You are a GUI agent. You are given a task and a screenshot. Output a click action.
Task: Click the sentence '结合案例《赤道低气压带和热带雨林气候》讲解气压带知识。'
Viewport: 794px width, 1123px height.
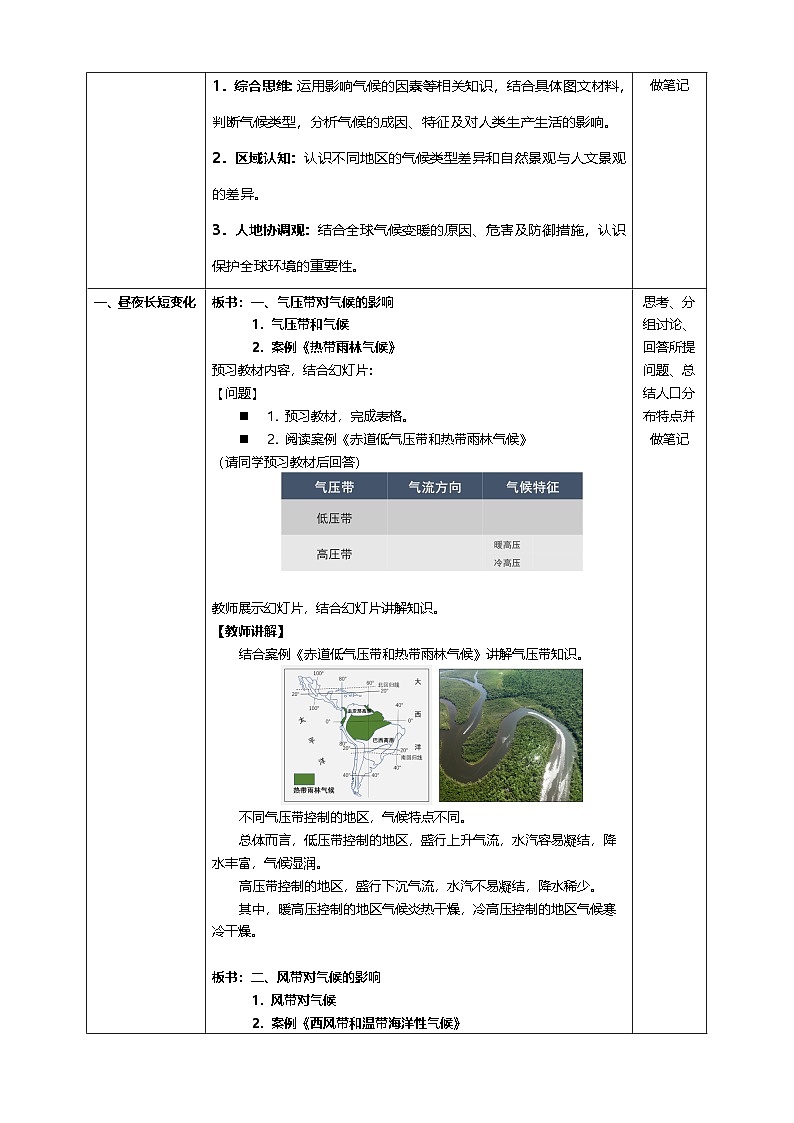pos(412,654)
